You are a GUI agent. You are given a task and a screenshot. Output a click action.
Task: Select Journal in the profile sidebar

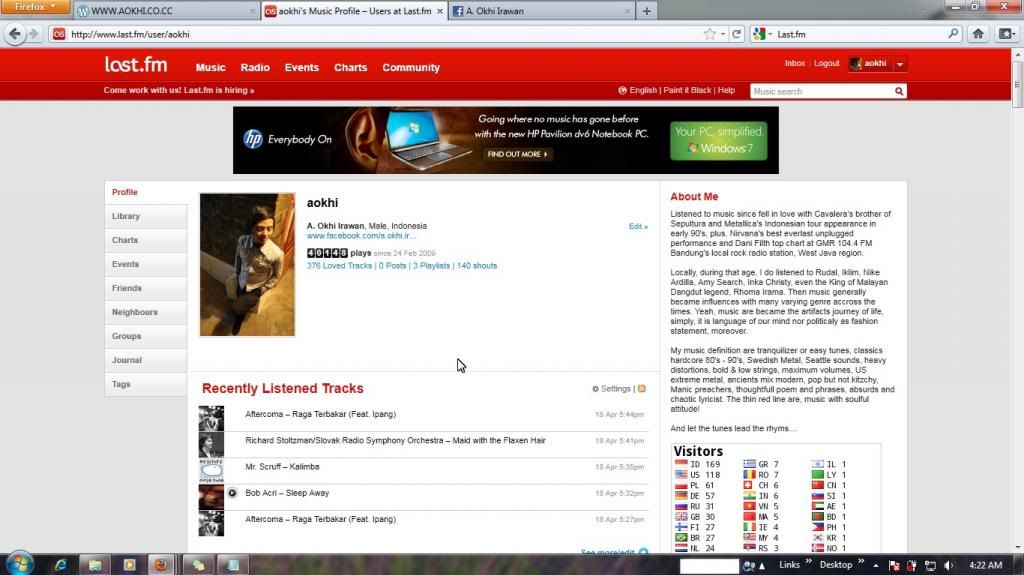pyautogui.click(x=146, y=361)
